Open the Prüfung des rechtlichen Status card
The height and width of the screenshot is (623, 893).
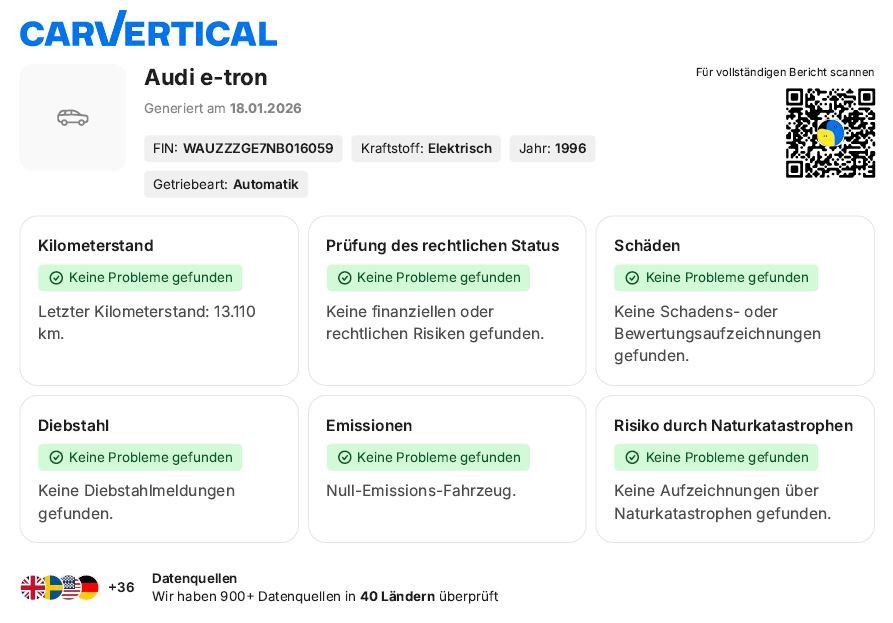click(447, 300)
